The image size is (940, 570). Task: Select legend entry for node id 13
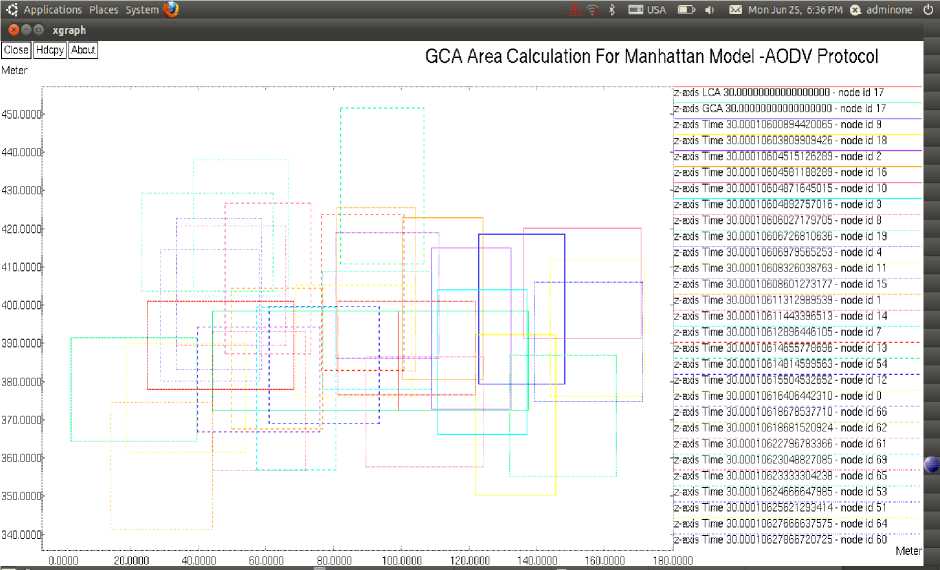(780, 348)
